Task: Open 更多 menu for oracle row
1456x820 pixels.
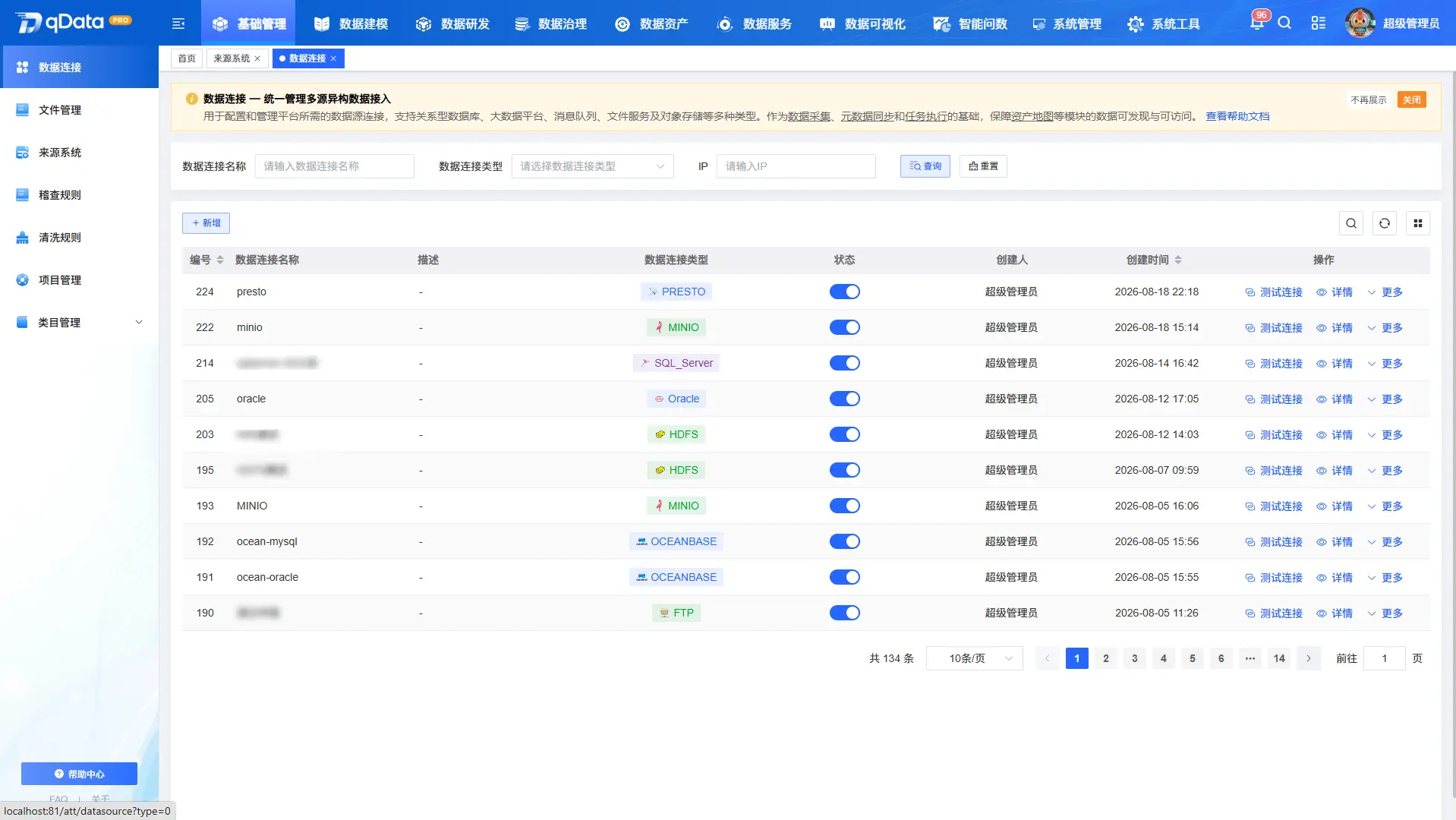Action: (x=1385, y=399)
